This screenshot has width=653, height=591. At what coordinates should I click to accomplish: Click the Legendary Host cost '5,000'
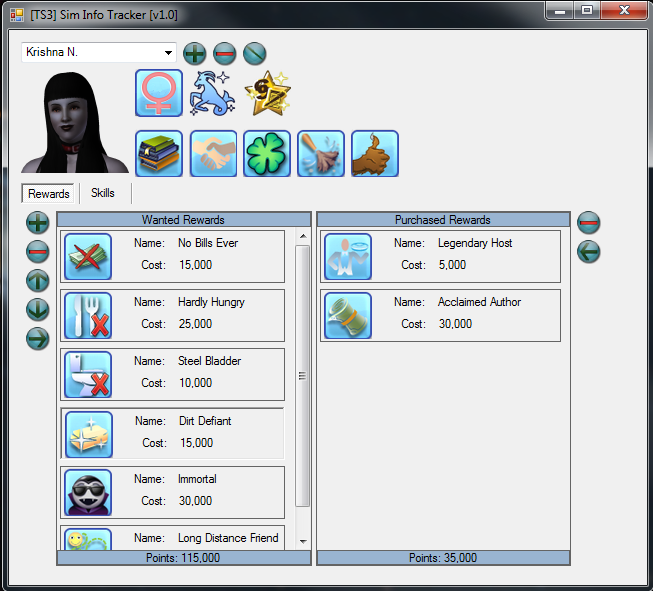(452, 265)
